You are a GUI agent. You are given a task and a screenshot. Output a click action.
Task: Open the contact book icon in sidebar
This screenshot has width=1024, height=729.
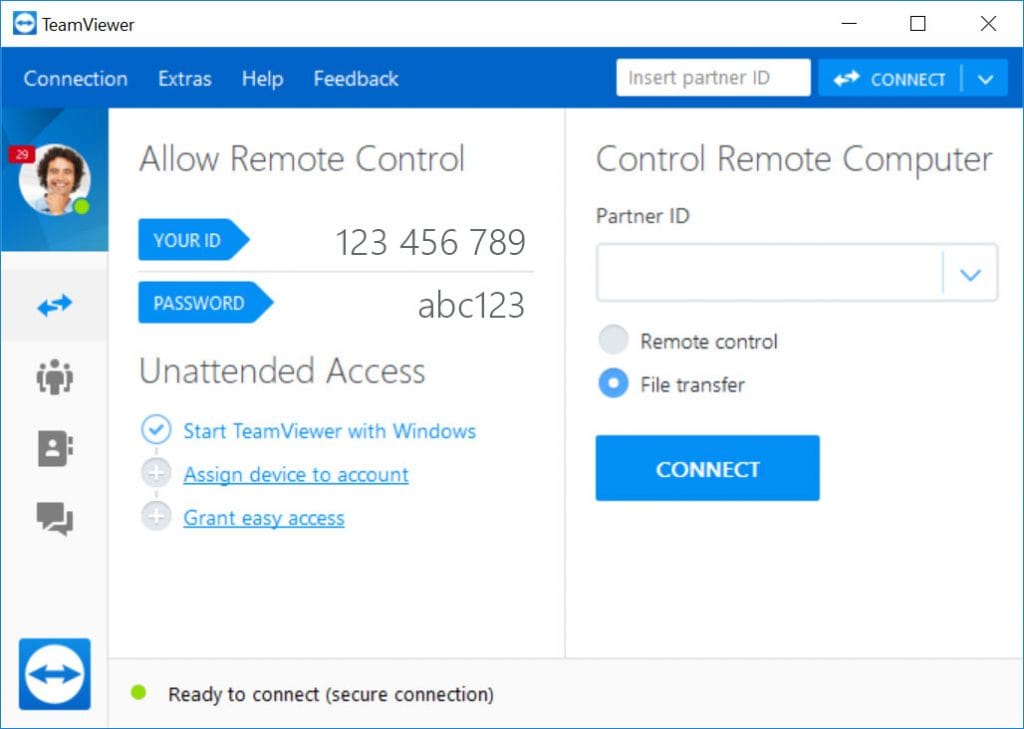coord(55,449)
